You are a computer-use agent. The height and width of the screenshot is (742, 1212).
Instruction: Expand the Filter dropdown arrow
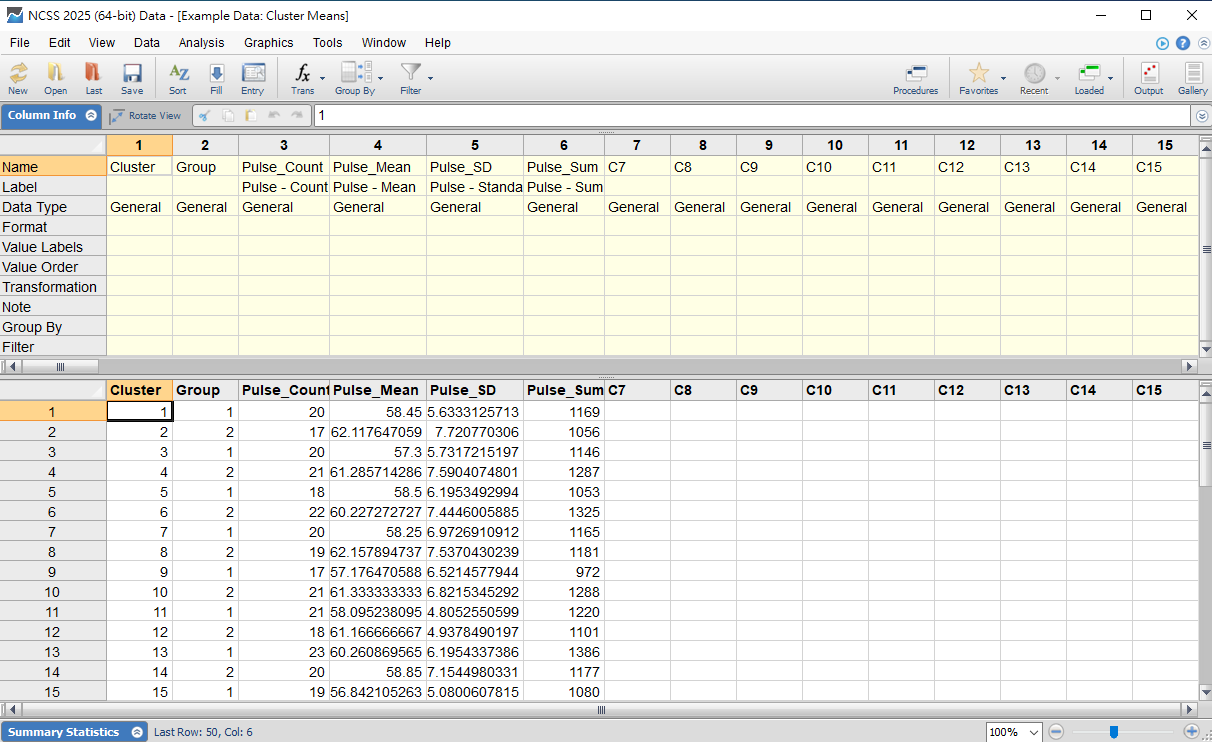431,78
